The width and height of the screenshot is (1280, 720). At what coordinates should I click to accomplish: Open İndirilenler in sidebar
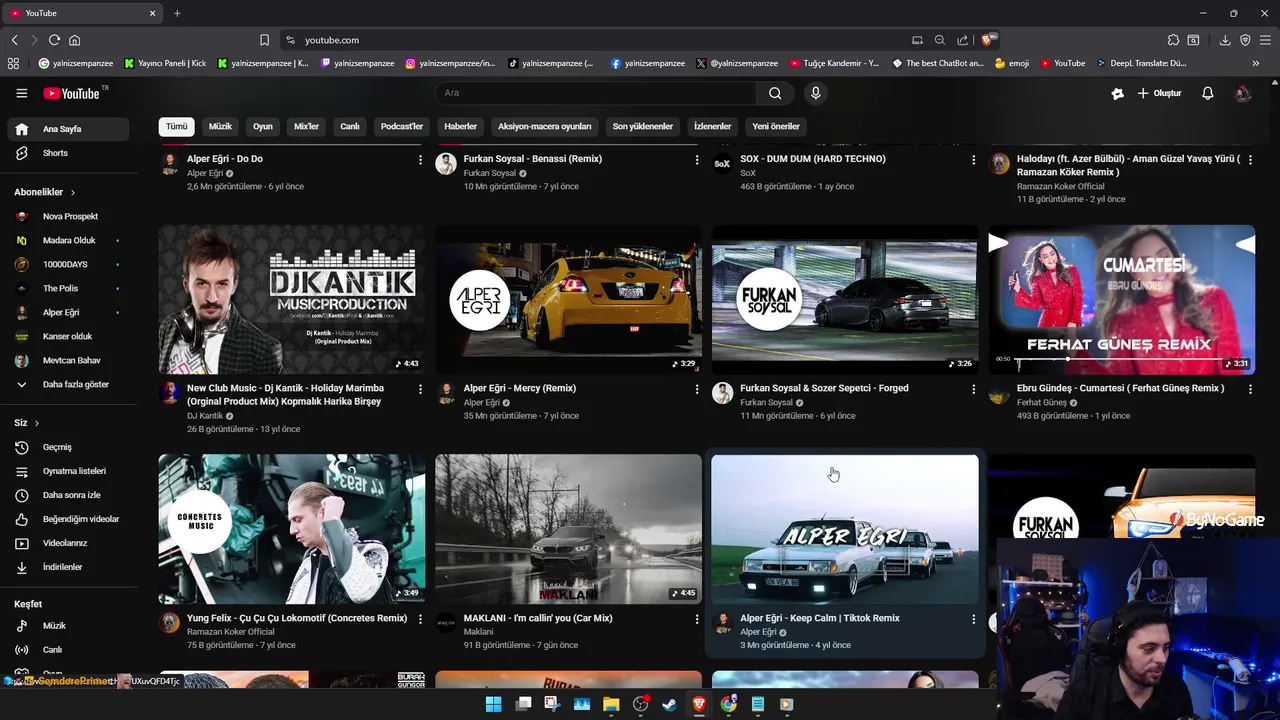click(x=68, y=567)
